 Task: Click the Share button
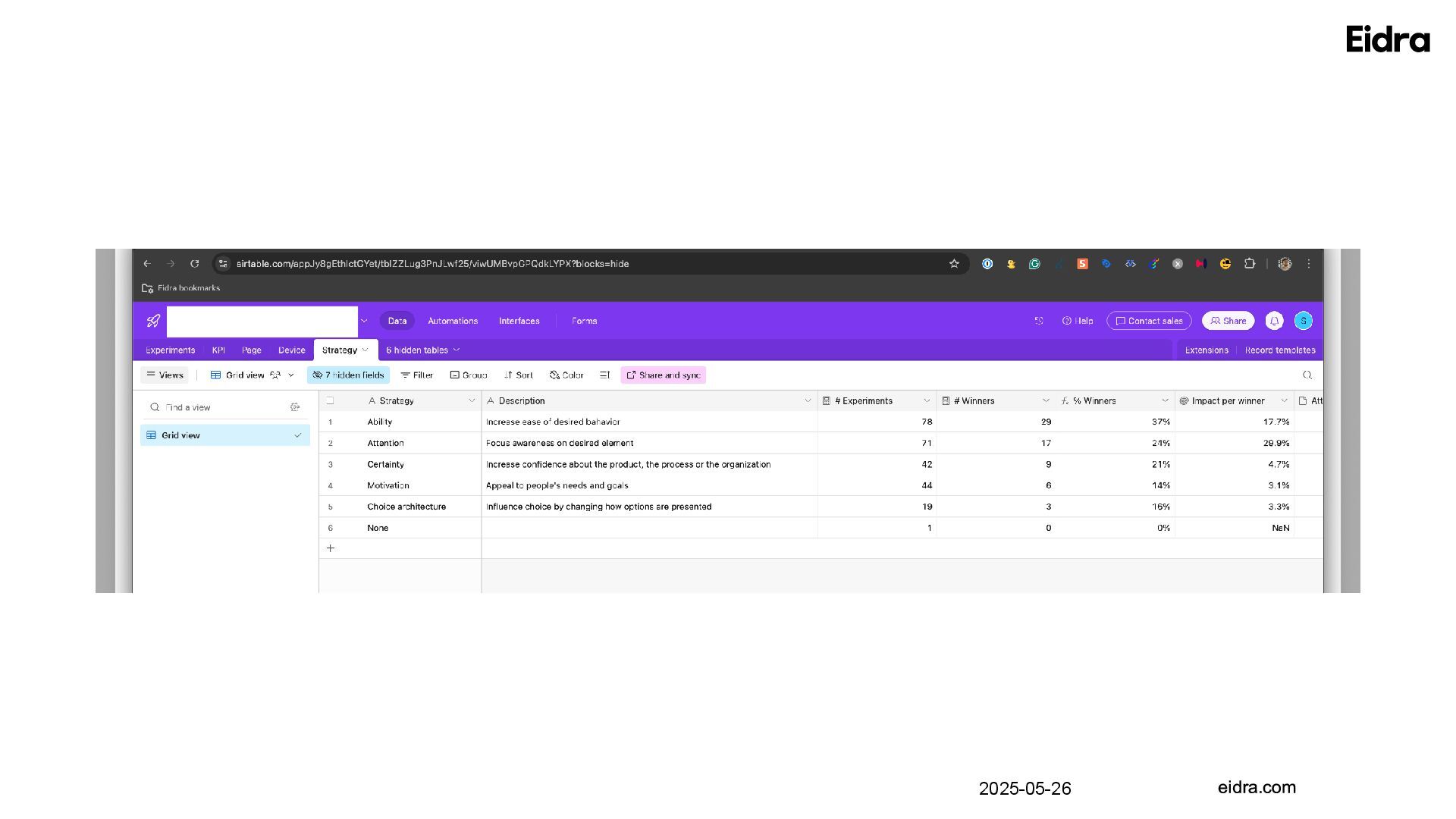(1228, 321)
